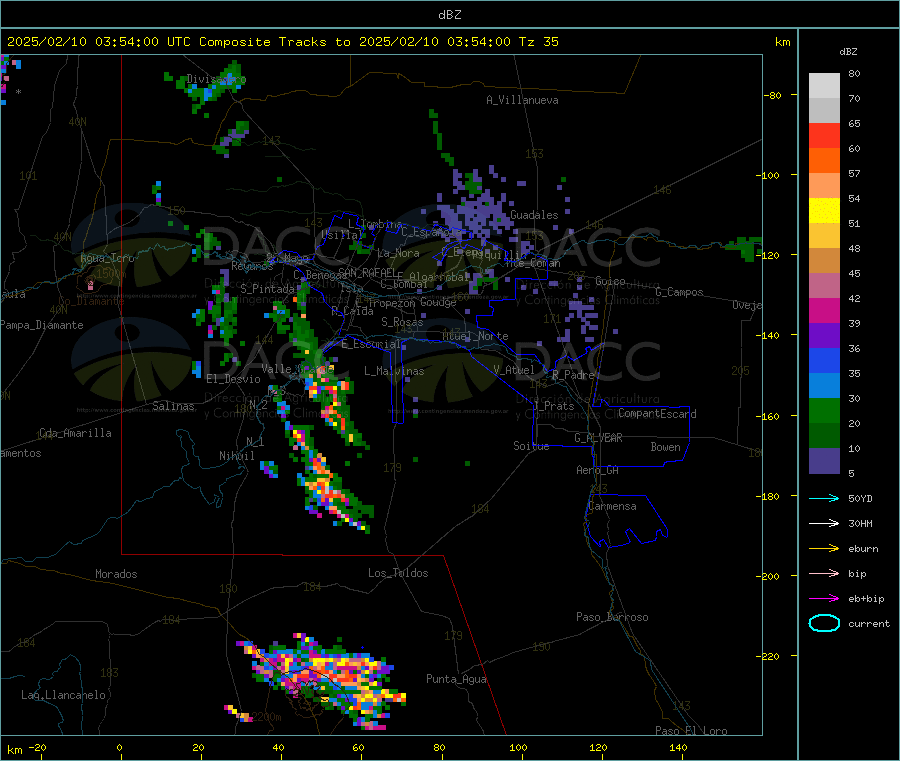Select the royal blue swatch in dBZ scale

pyautogui.click(x=824, y=360)
